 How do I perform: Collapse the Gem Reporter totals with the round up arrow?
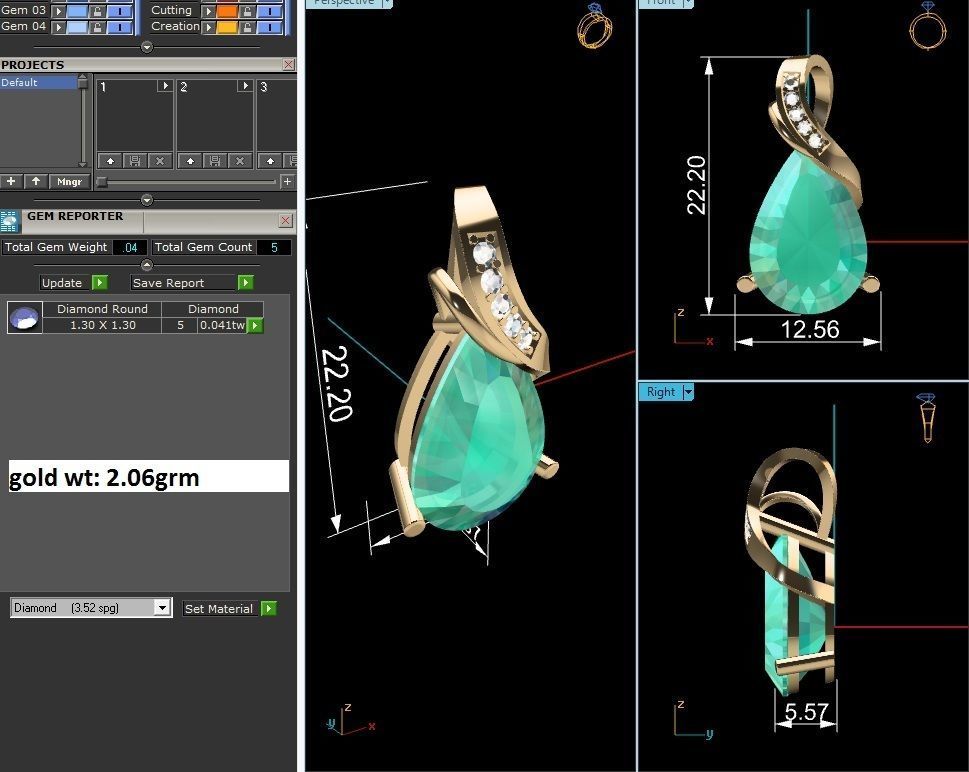coord(146,265)
